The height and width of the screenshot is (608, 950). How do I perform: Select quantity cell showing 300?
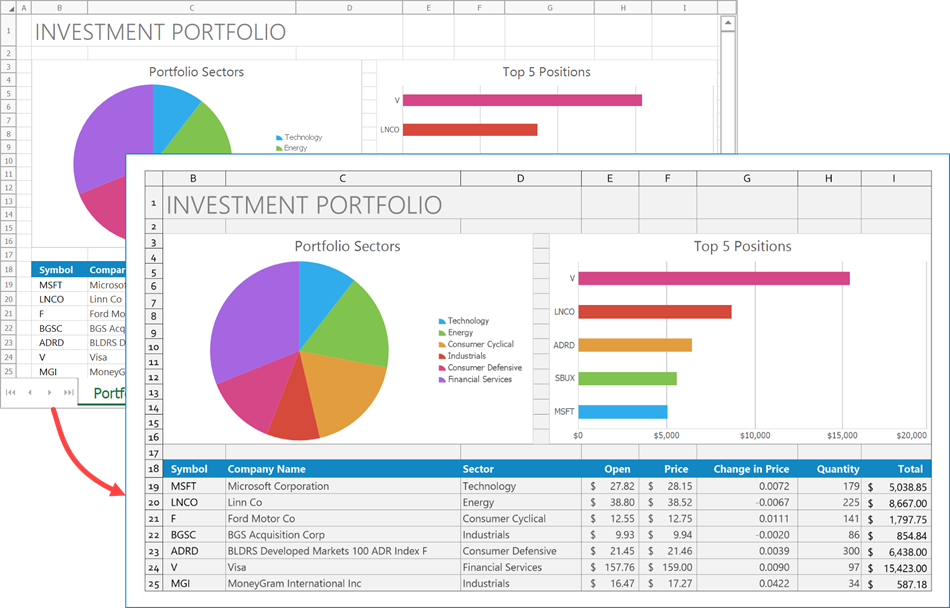(x=829, y=551)
